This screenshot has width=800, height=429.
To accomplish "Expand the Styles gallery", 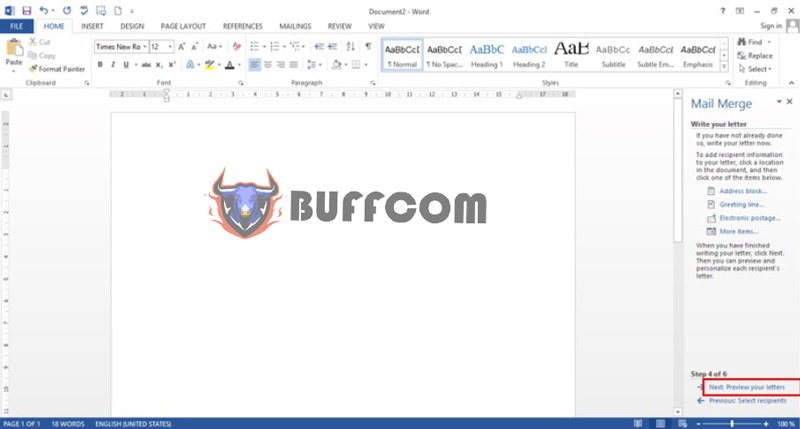I will [723, 66].
